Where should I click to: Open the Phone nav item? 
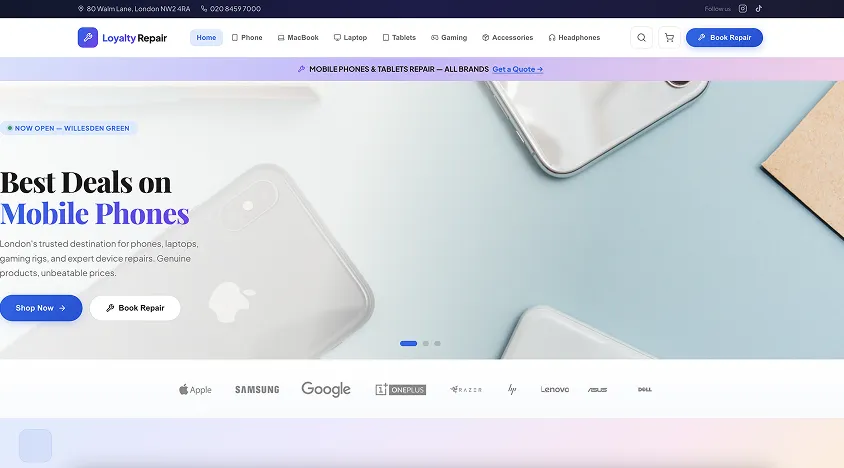[247, 38]
